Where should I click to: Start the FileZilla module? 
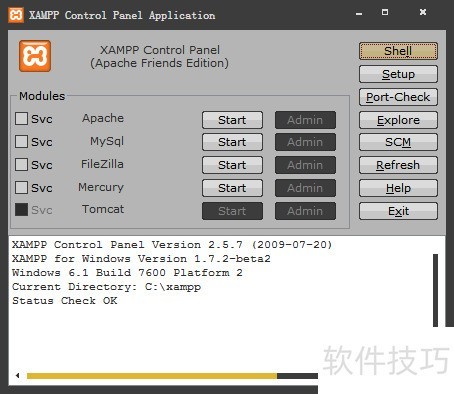pos(232,165)
